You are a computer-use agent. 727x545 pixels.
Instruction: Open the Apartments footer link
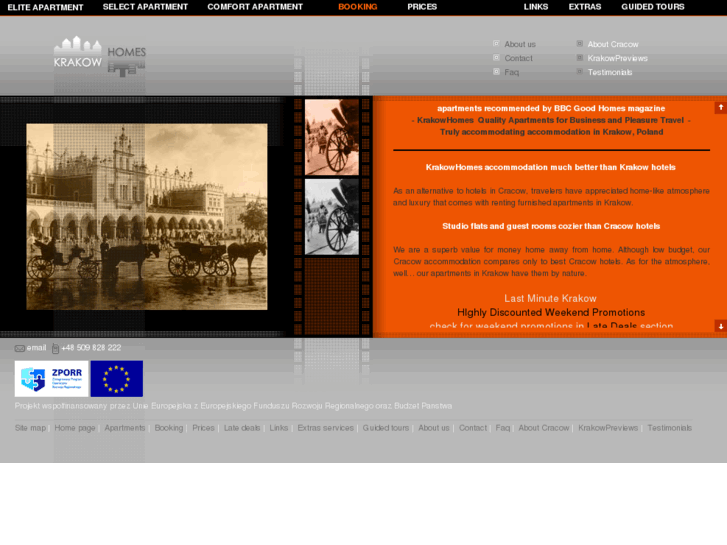pos(125,428)
